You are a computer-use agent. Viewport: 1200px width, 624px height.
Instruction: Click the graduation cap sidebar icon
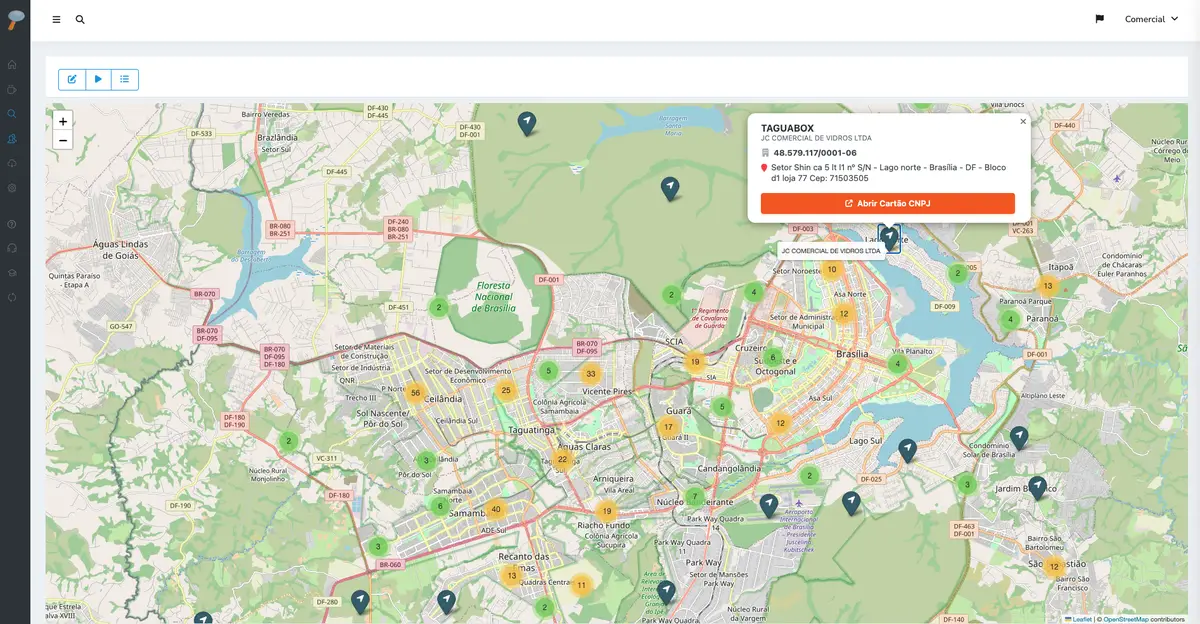point(12,273)
